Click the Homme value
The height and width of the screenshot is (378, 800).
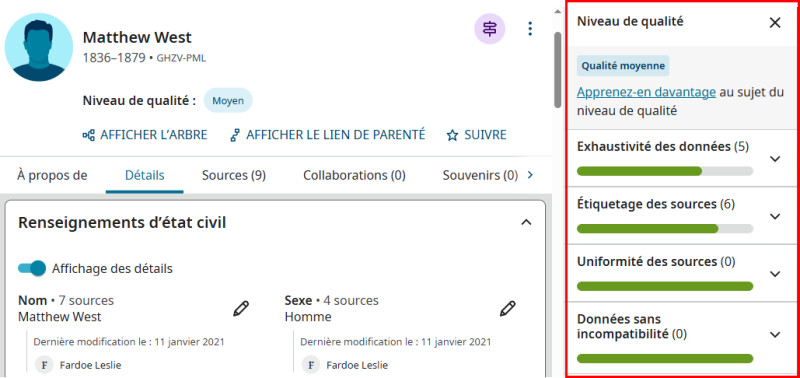click(x=308, y=317)
